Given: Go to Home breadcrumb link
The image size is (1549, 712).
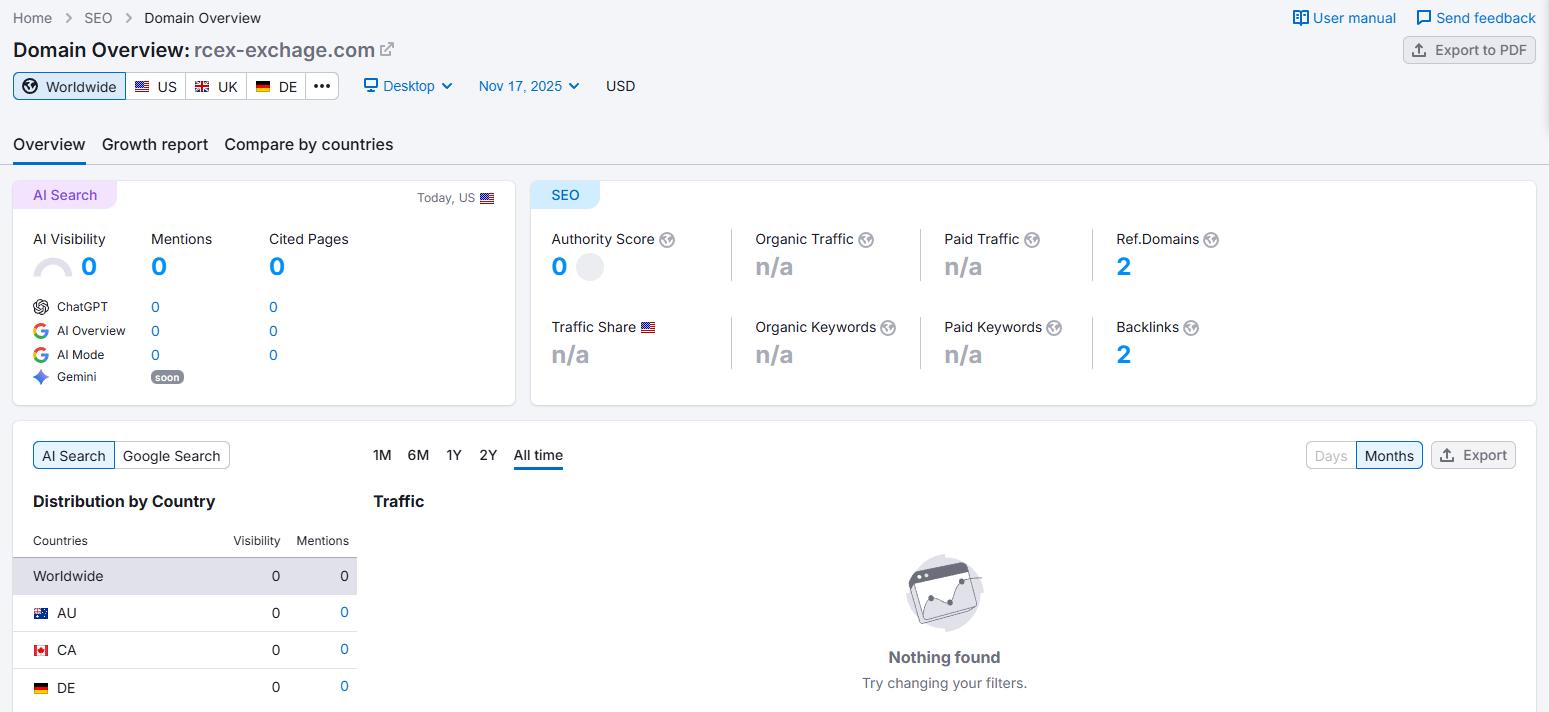Looking at the screenshot, I should tap(32, 18).
